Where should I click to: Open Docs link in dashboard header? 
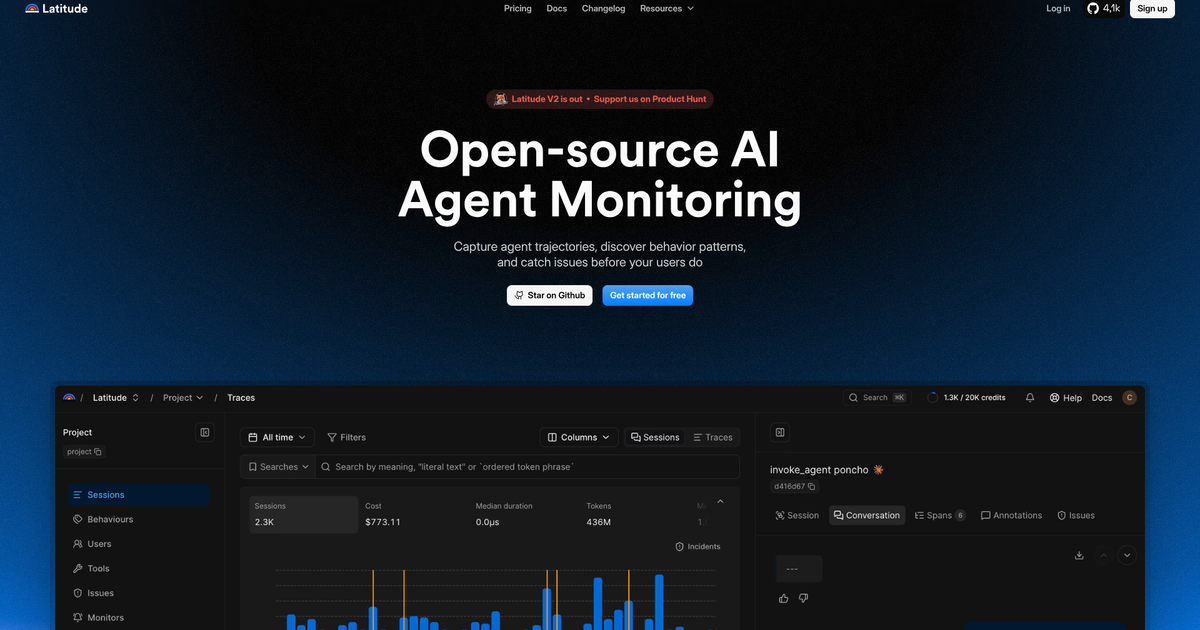point(1102,398)
